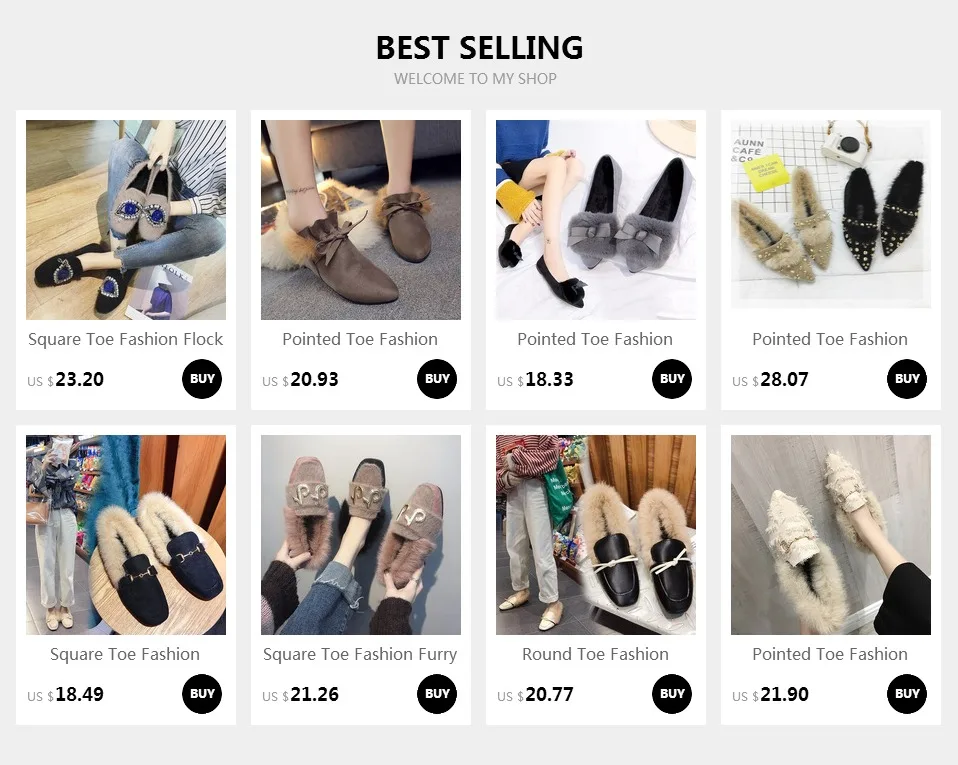Click BUY button for $28.07 shoes
958x765 pixels.
[907, 379]
